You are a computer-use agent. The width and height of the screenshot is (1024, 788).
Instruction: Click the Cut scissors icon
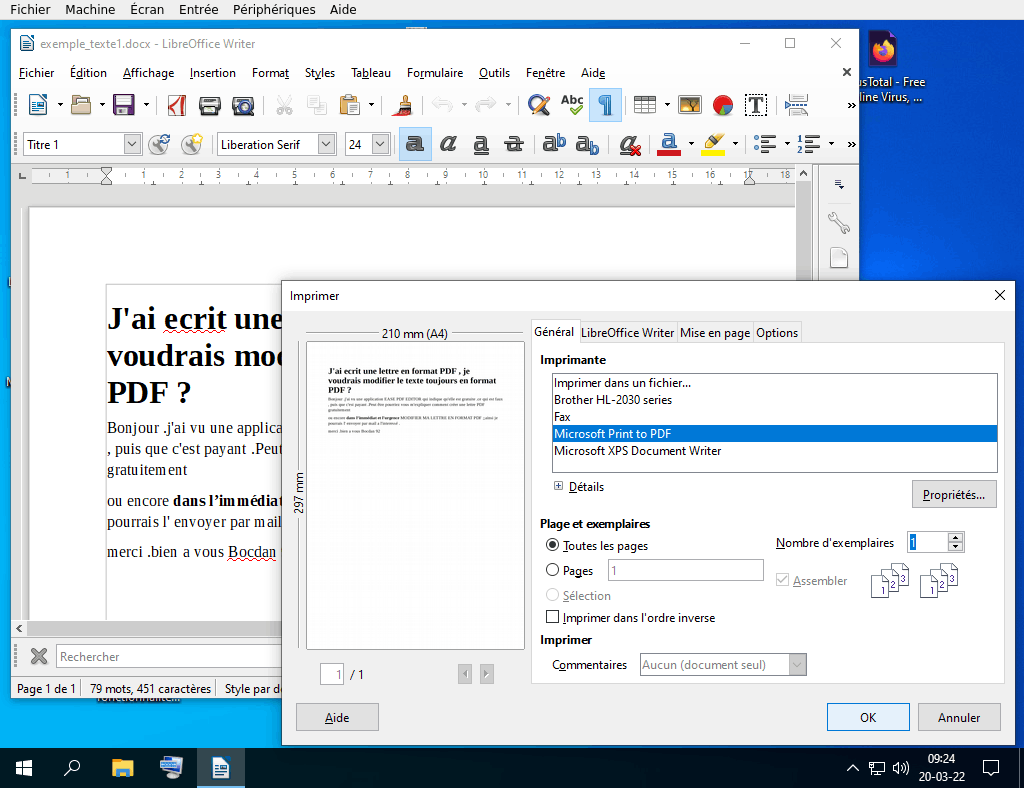click(284, 105)
